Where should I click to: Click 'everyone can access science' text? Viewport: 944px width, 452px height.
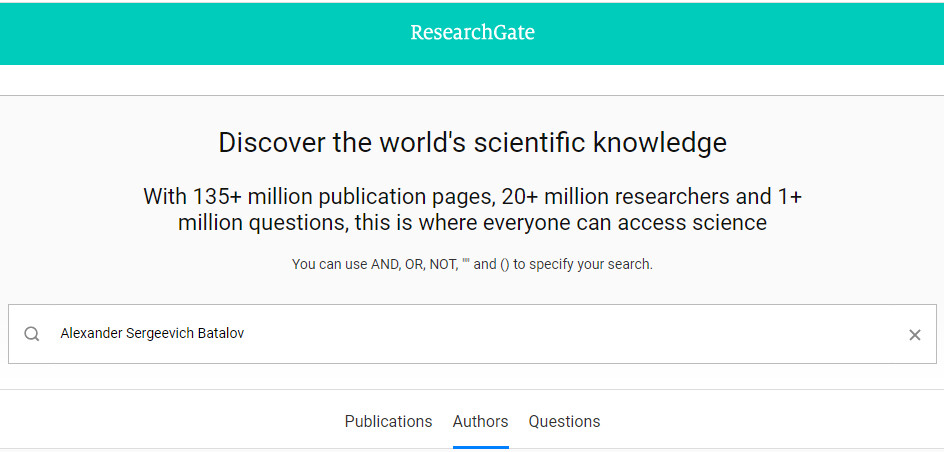(625, 223)
